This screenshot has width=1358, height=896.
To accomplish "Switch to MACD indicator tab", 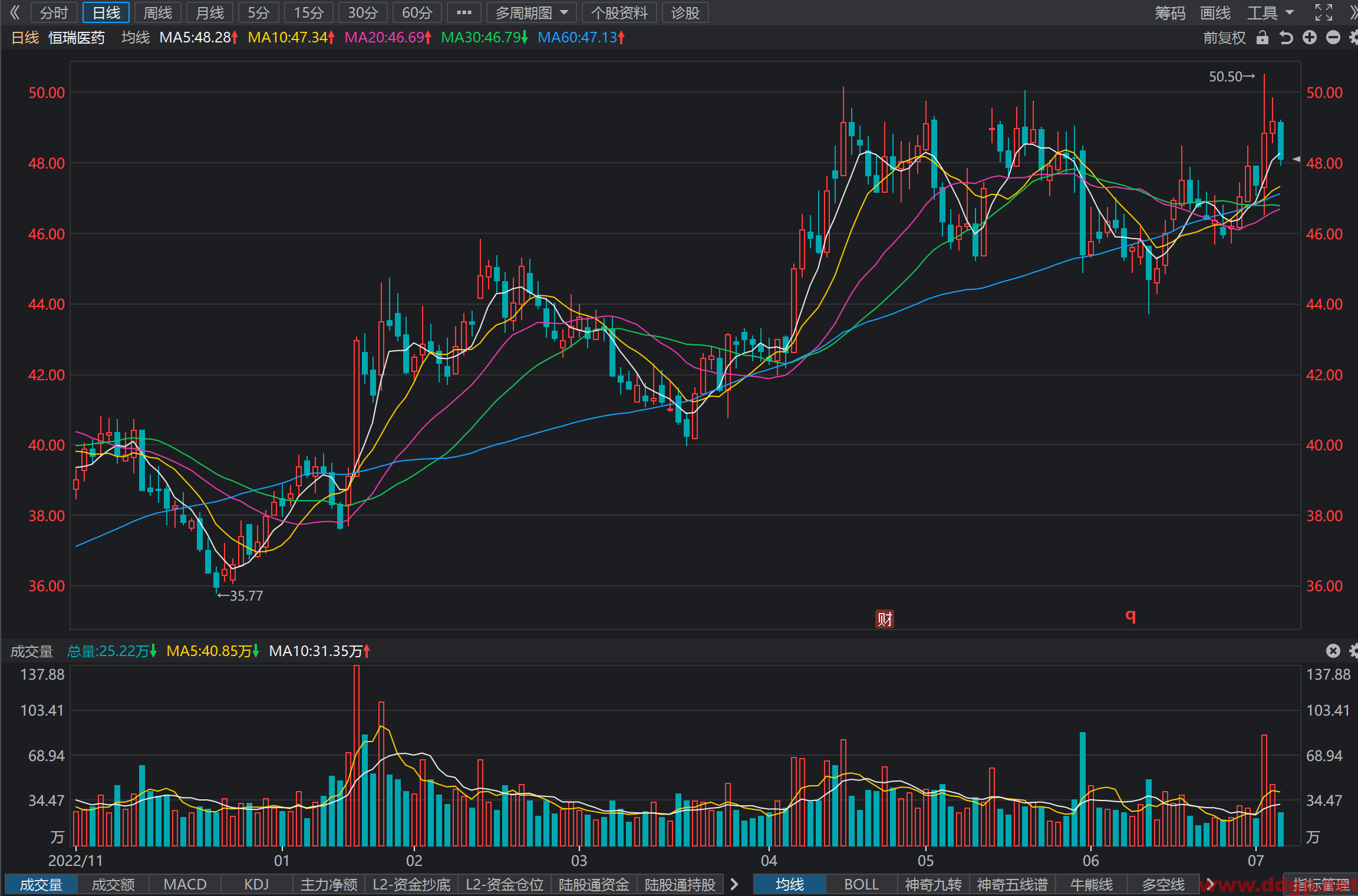I will point(185,884).
